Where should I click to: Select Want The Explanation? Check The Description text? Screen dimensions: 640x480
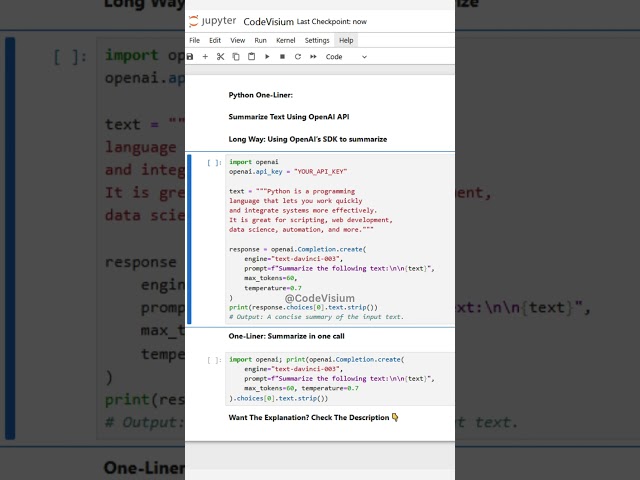(x=309, y=418)
